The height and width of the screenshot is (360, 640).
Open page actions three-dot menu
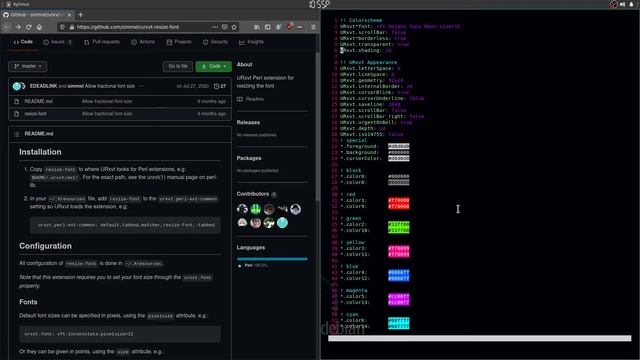[x=215, y=27]
